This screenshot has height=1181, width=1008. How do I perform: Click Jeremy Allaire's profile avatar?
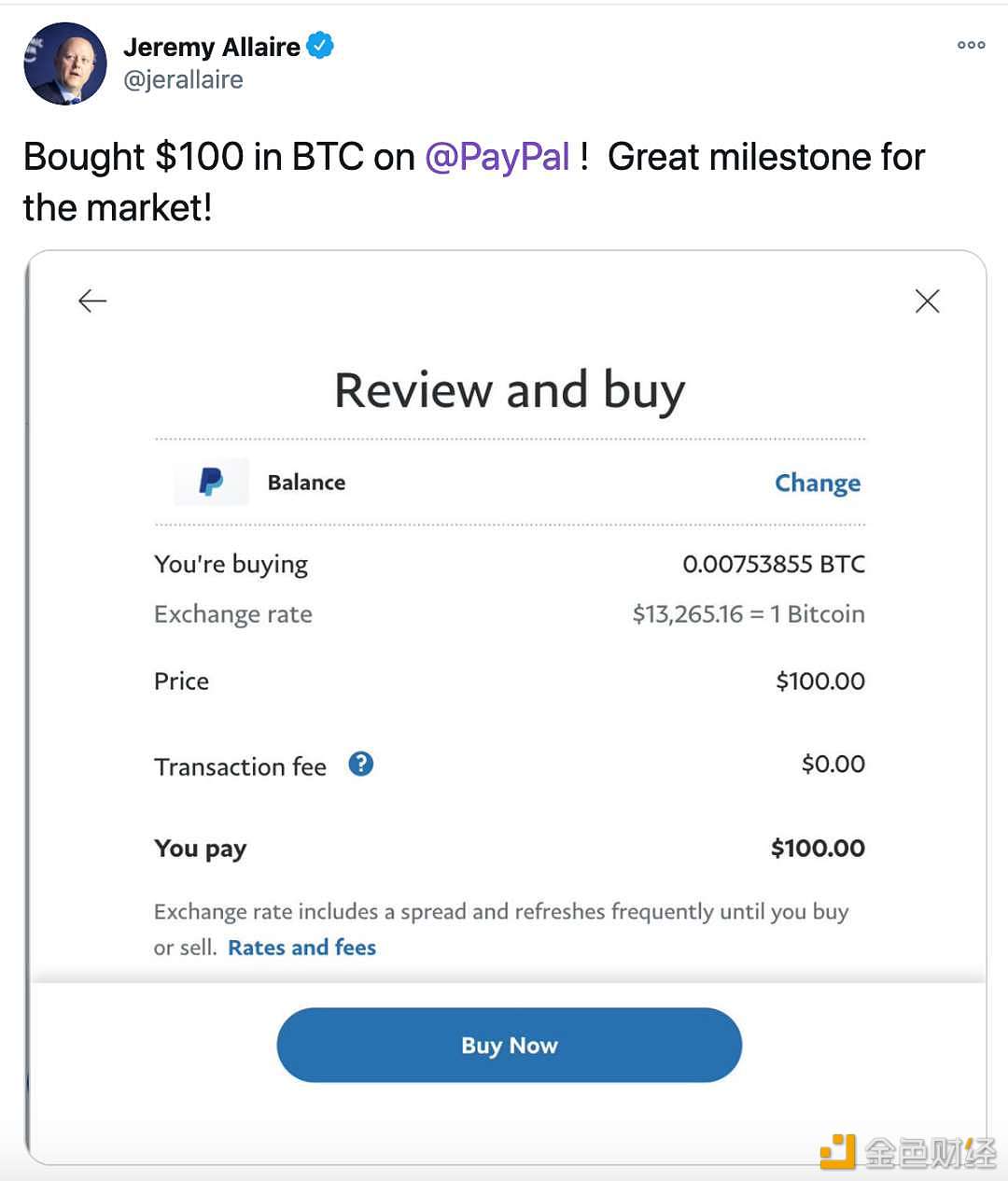65,63
